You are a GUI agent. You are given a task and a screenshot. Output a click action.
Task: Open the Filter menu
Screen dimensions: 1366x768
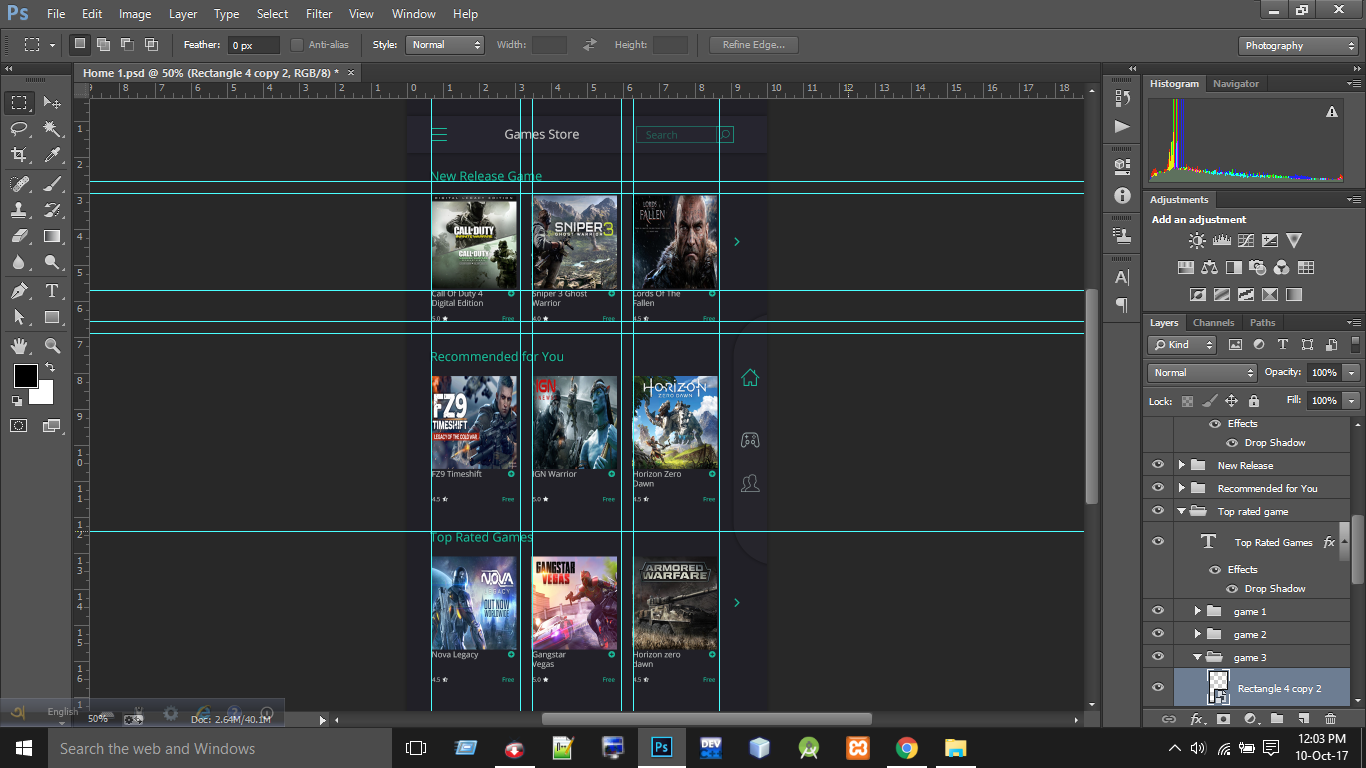pos(319,14)
